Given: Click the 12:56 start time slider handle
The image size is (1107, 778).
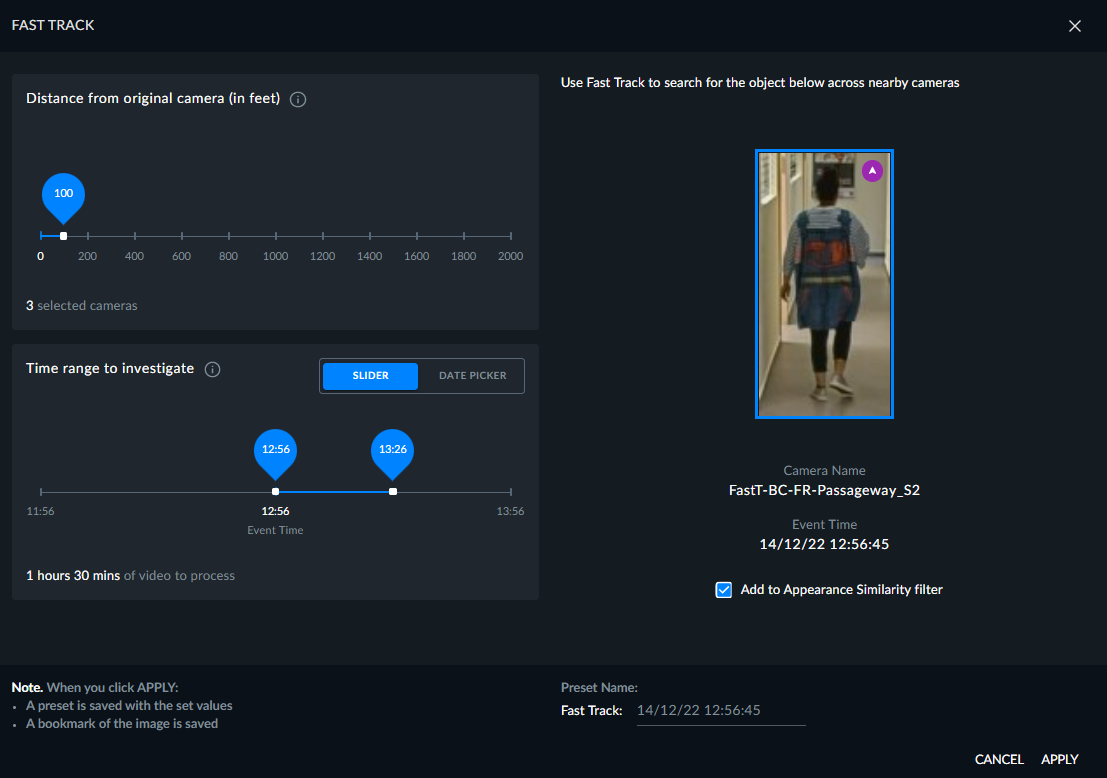Looking at the screenshot, I should pos(275,491).
